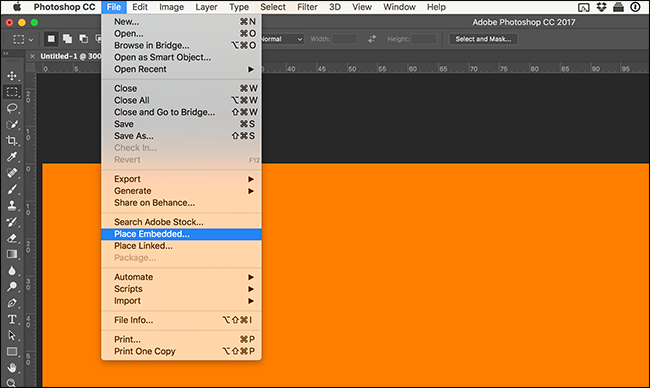Close the Untitled-1 document tab
Screen dimensions: 650x388
(x=32, y=56)
